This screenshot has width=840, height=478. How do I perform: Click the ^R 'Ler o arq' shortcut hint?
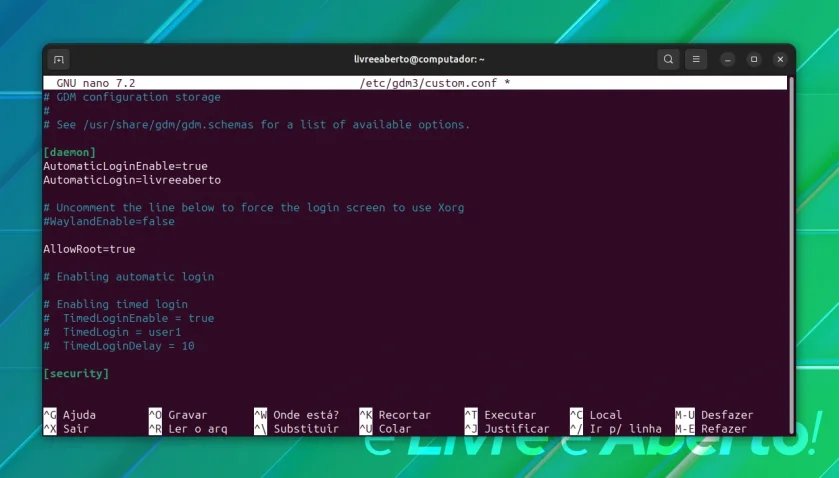188,429
